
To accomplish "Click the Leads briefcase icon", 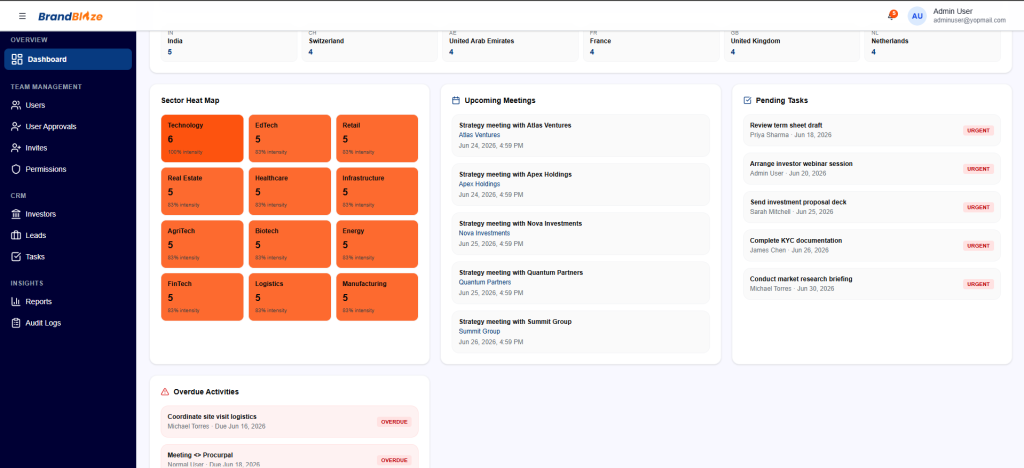I will click(16, 236).
